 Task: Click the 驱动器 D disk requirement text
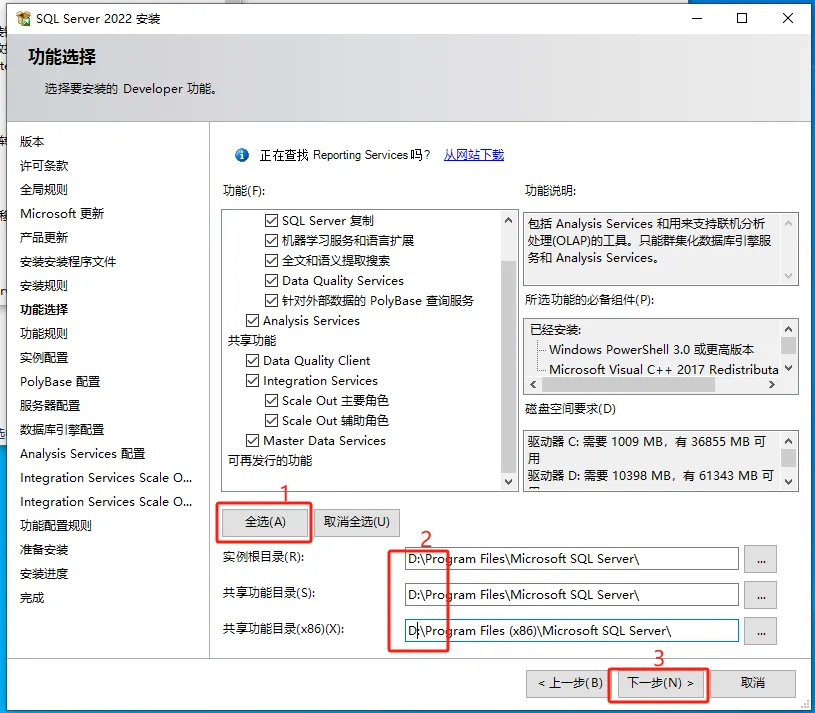pos(650,476)
